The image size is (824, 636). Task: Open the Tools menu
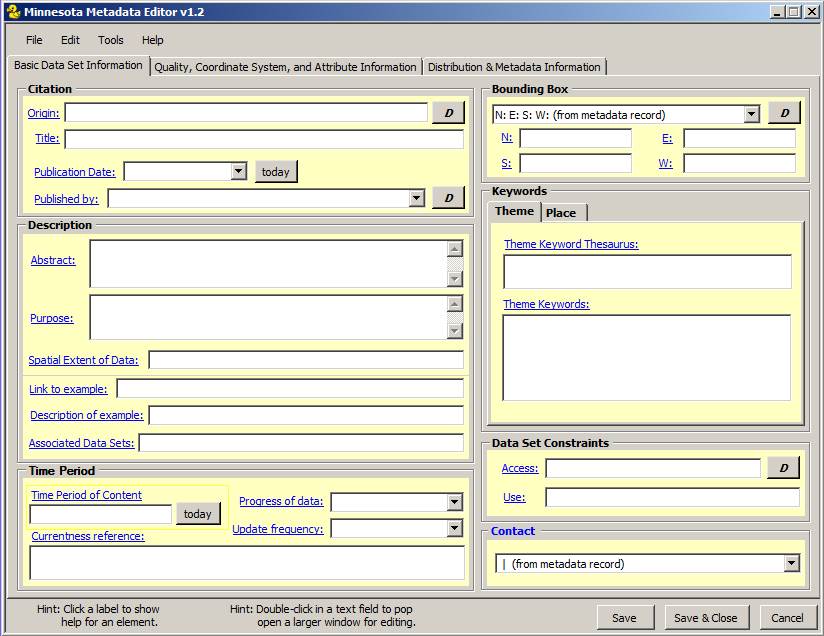[x=110, y=40]
